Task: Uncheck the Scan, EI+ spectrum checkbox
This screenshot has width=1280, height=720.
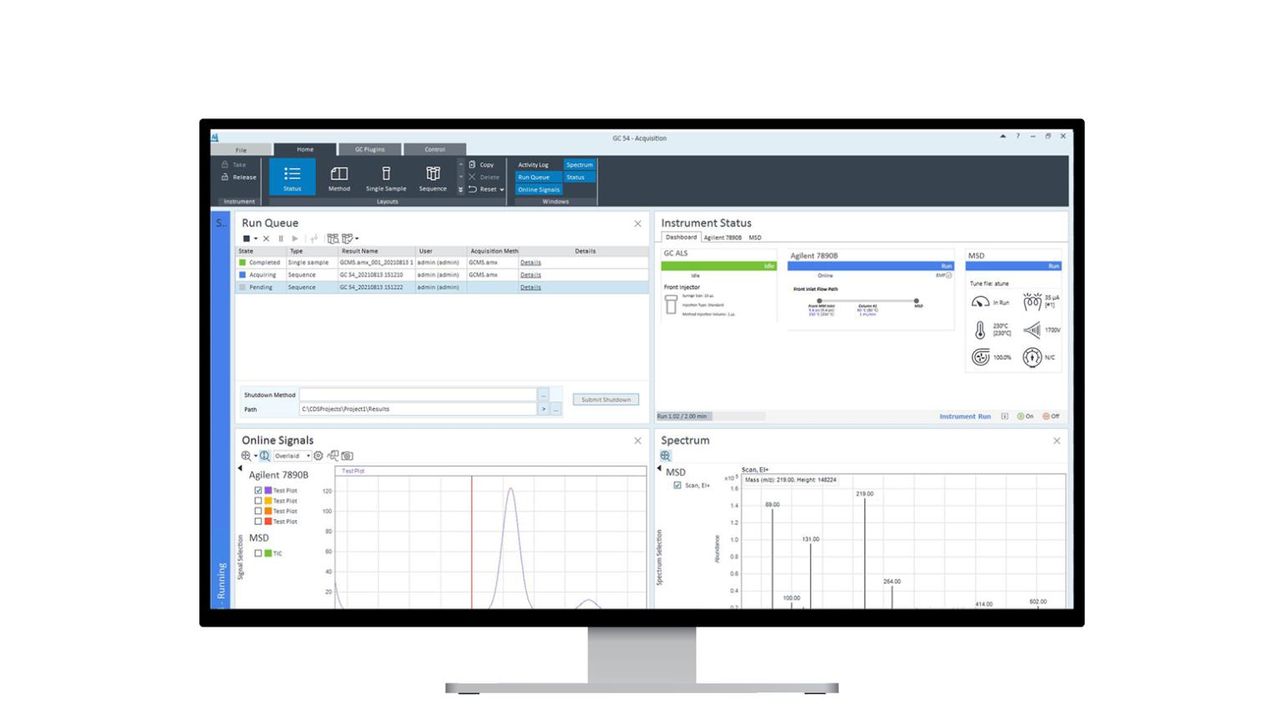Action: [x=678, y=485]
